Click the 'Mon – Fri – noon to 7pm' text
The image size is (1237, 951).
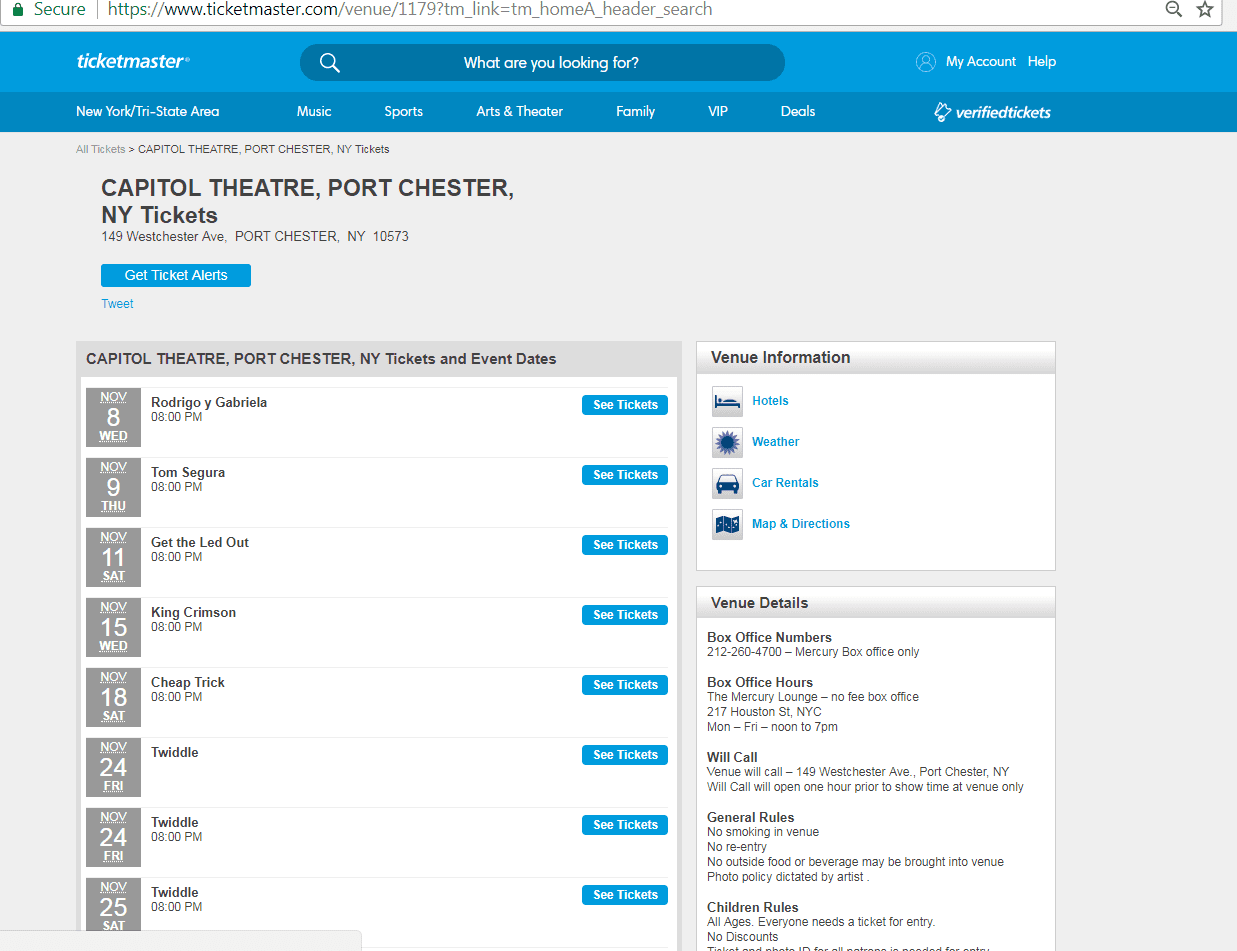coord(772,727)
